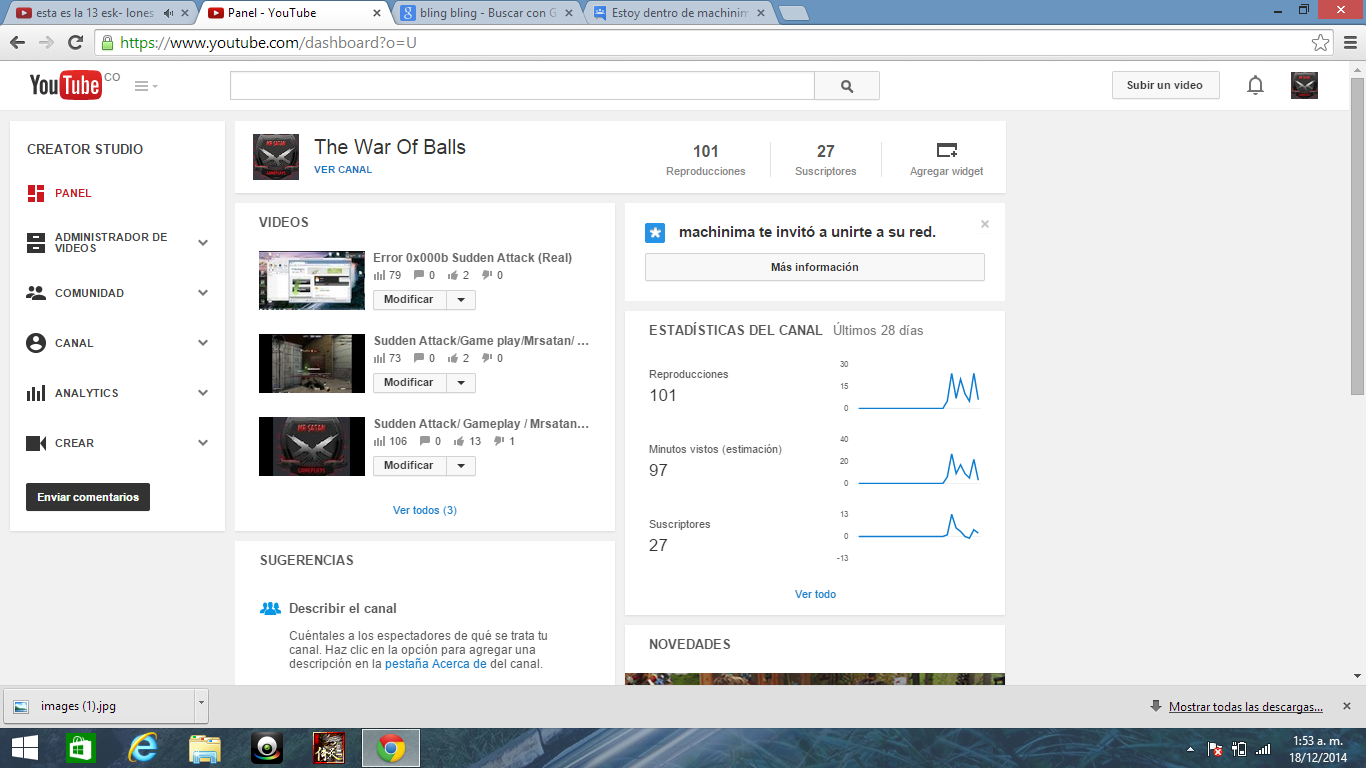Expand the Crear section chevron
The image size is (1366, 768).
(203, 443)
